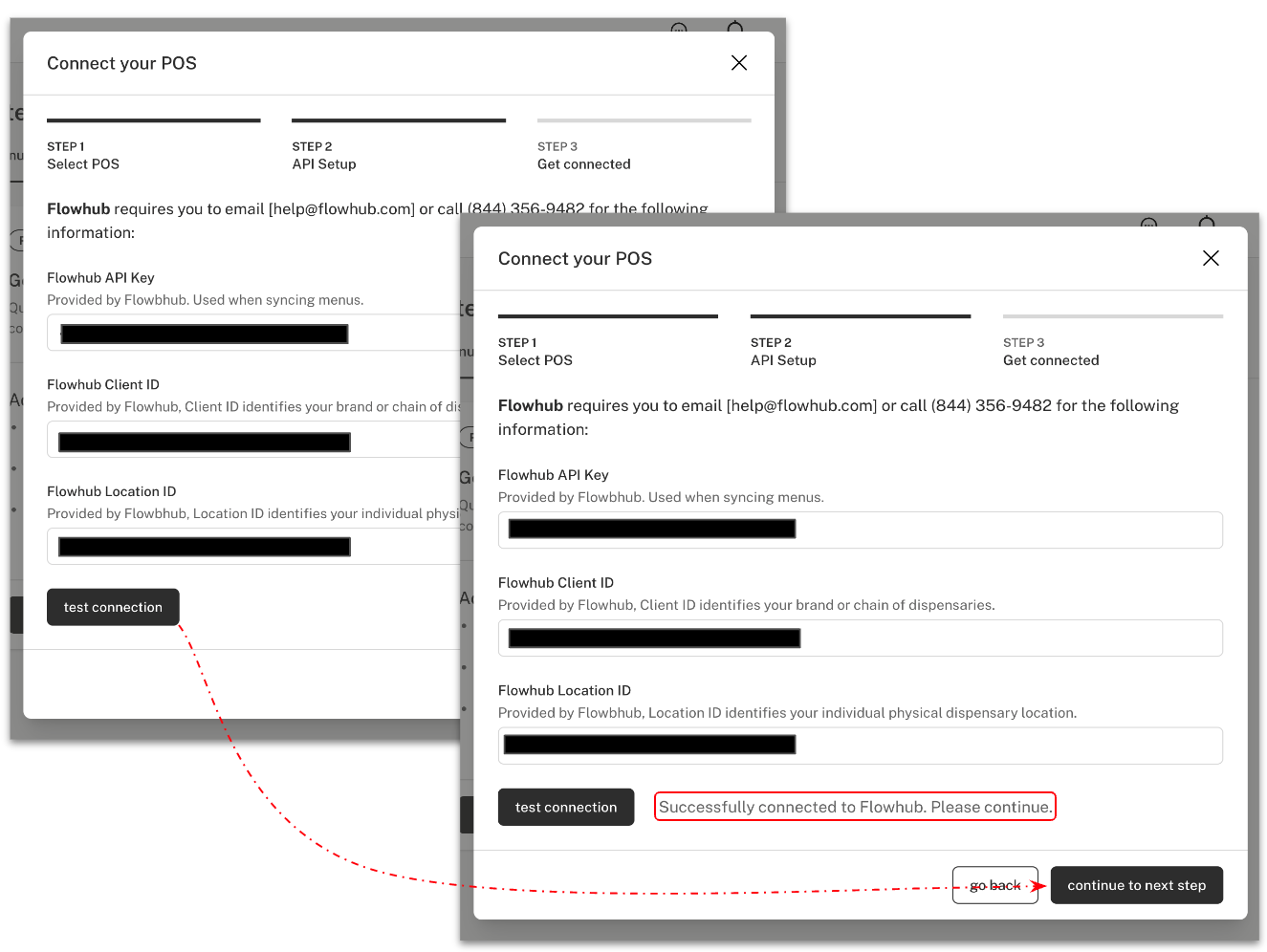Viewport: 1267px width, 952px height.
Task: Close the front Connect your POS dialog
Action: coord(1211,258)
